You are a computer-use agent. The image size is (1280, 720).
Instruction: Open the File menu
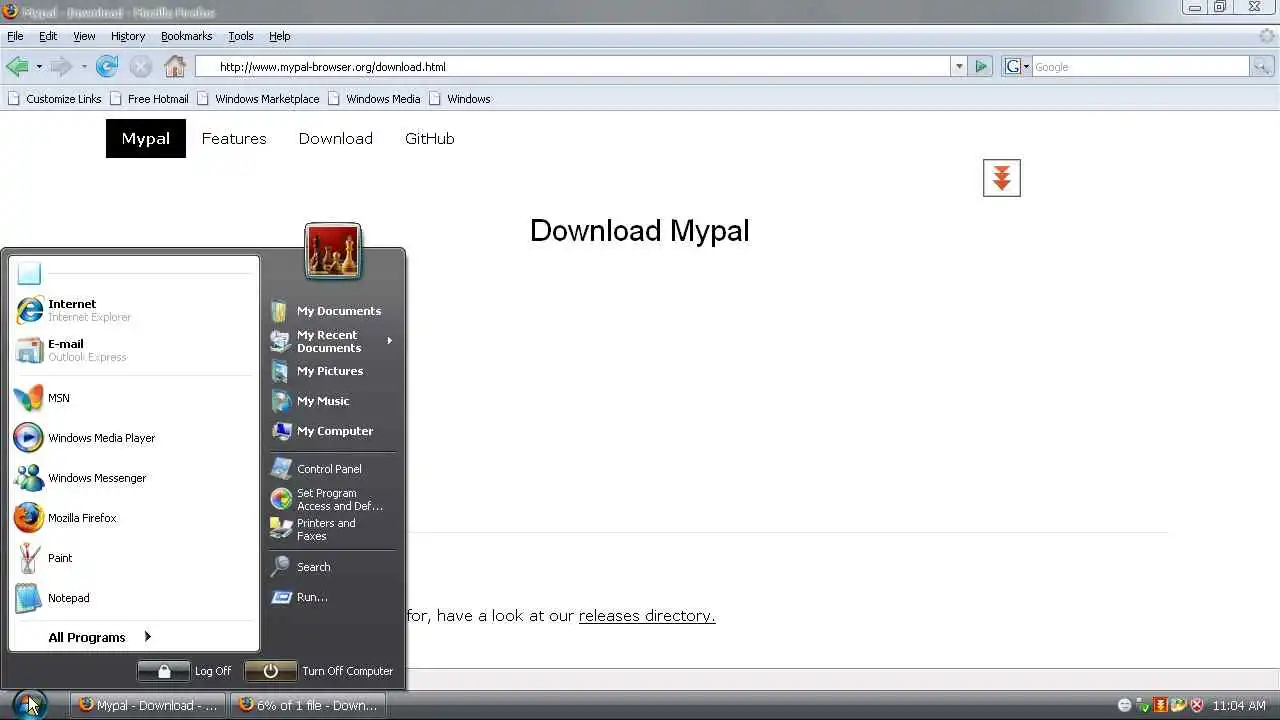15,36
